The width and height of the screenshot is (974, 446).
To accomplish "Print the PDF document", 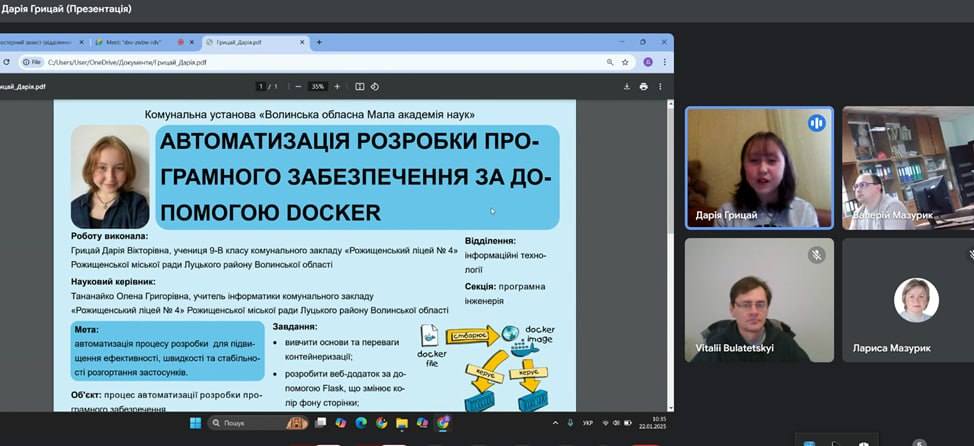I will coord(643,86).
